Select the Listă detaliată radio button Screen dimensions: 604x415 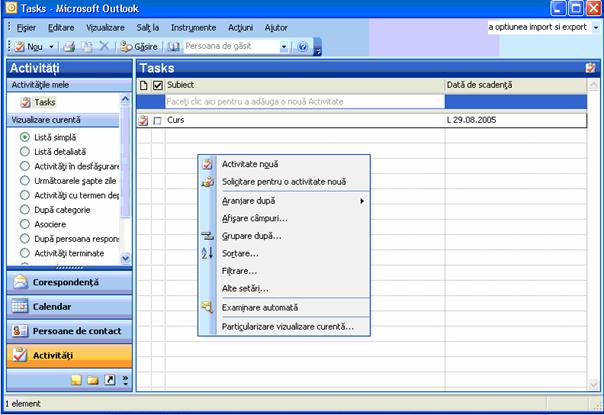click(x=25, y=151)
